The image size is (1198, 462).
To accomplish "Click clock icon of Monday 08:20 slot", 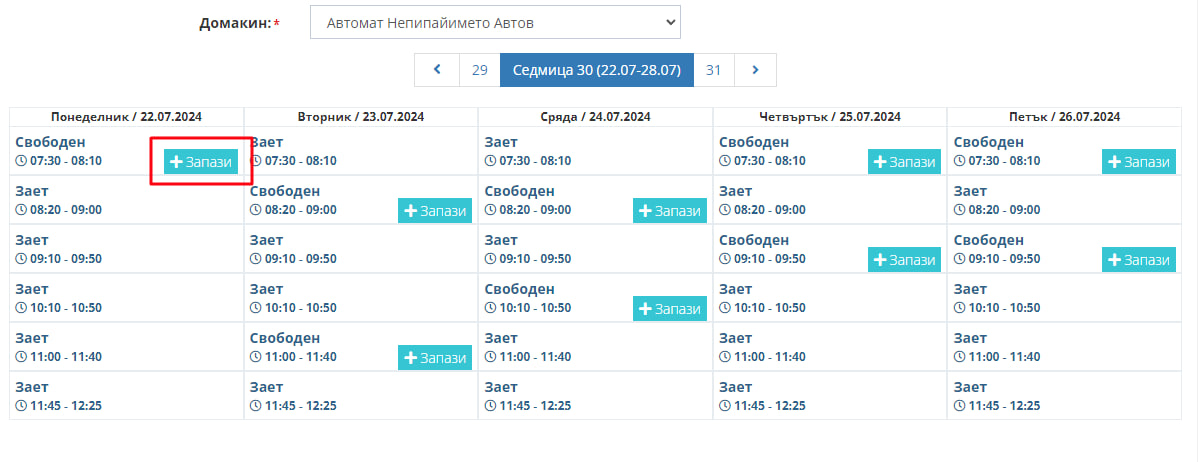I will tap(21, 210).
